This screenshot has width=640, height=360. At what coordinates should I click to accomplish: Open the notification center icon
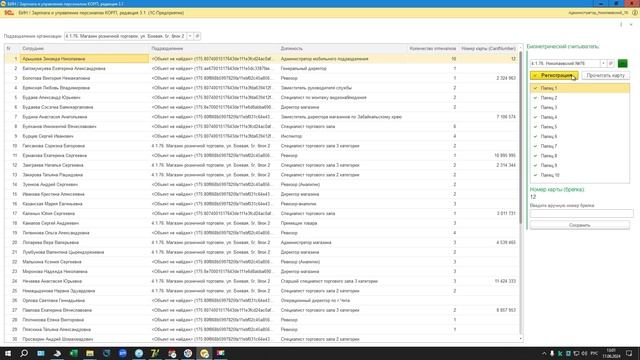coord(629,353)
